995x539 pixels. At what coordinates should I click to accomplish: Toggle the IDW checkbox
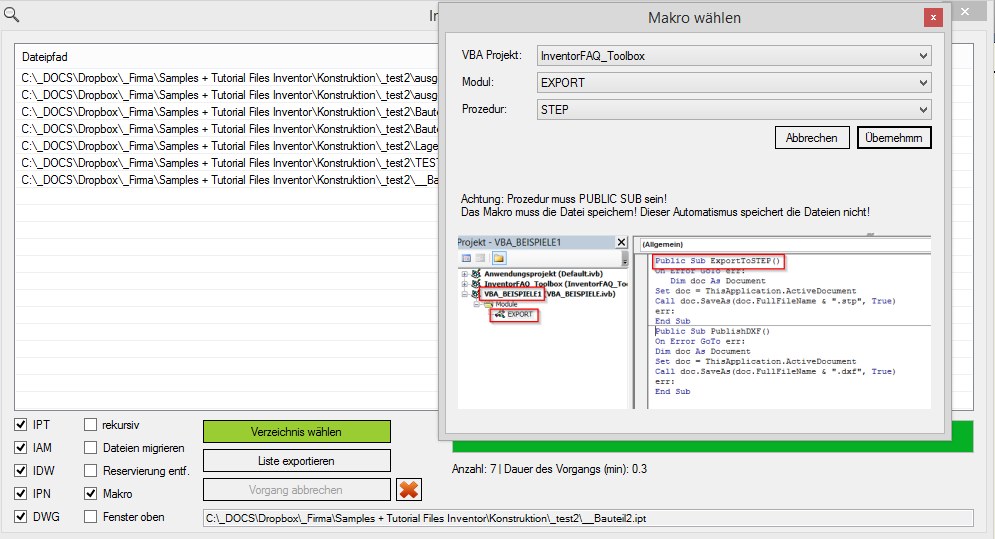21,470
